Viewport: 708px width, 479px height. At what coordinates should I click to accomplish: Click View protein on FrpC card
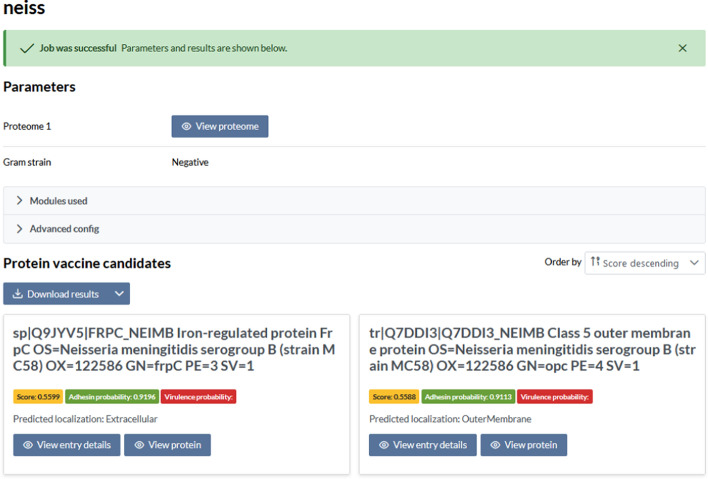coord(167,445)
